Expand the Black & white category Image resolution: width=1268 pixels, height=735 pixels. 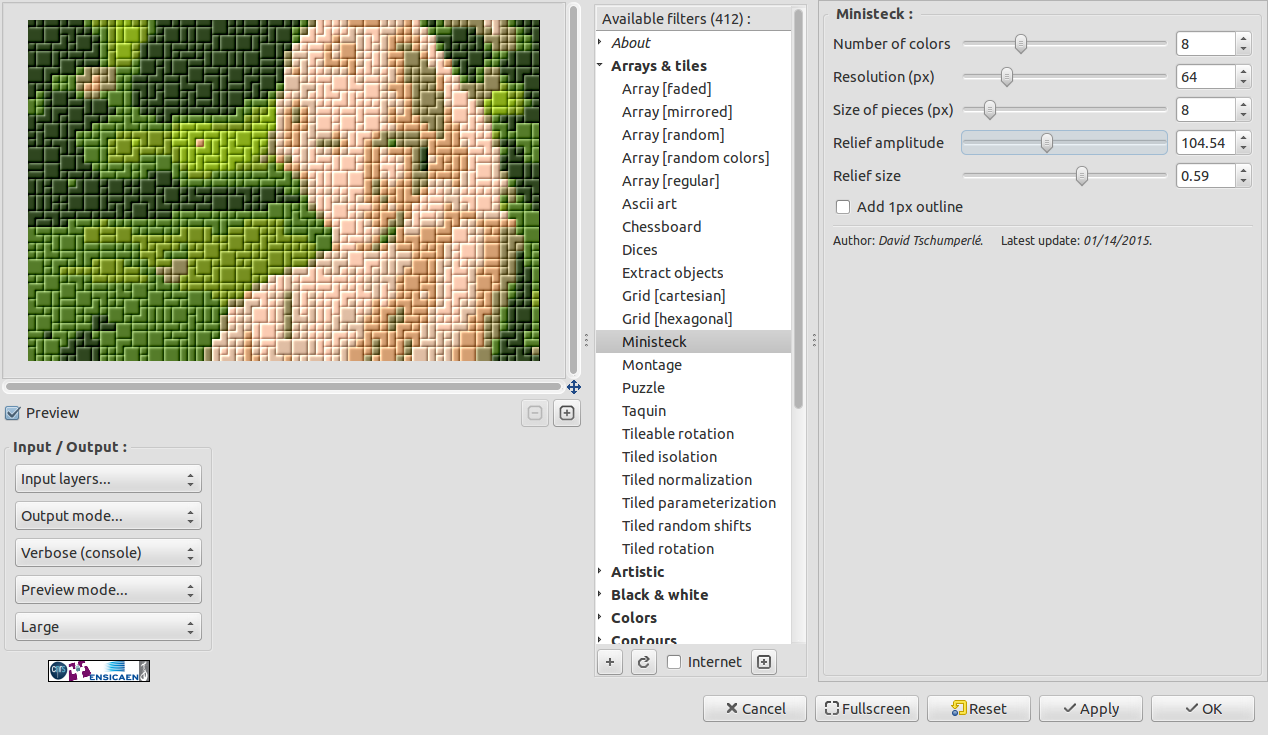point(600,595)
